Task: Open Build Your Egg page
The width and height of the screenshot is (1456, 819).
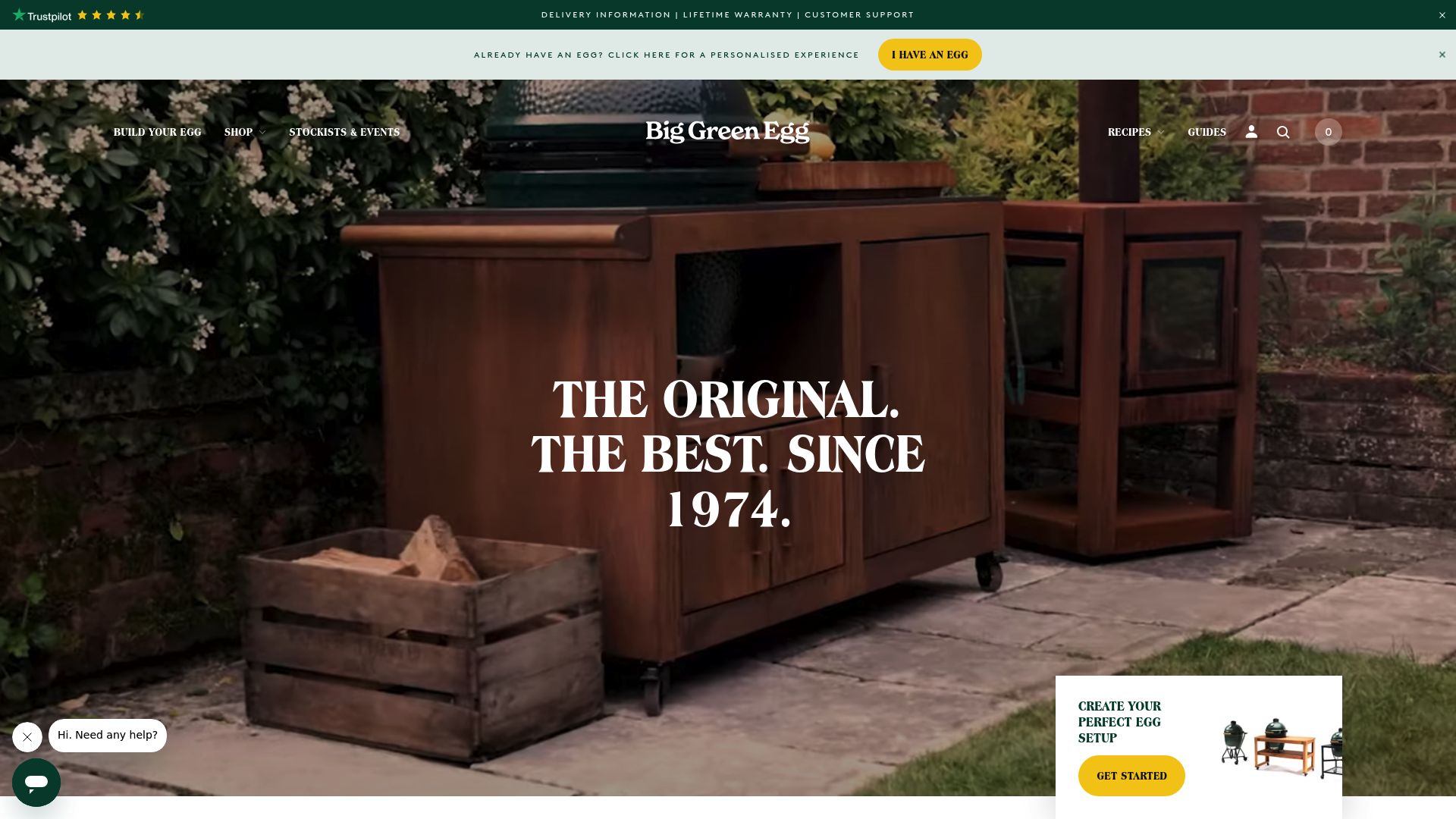Action: (157, 132)
